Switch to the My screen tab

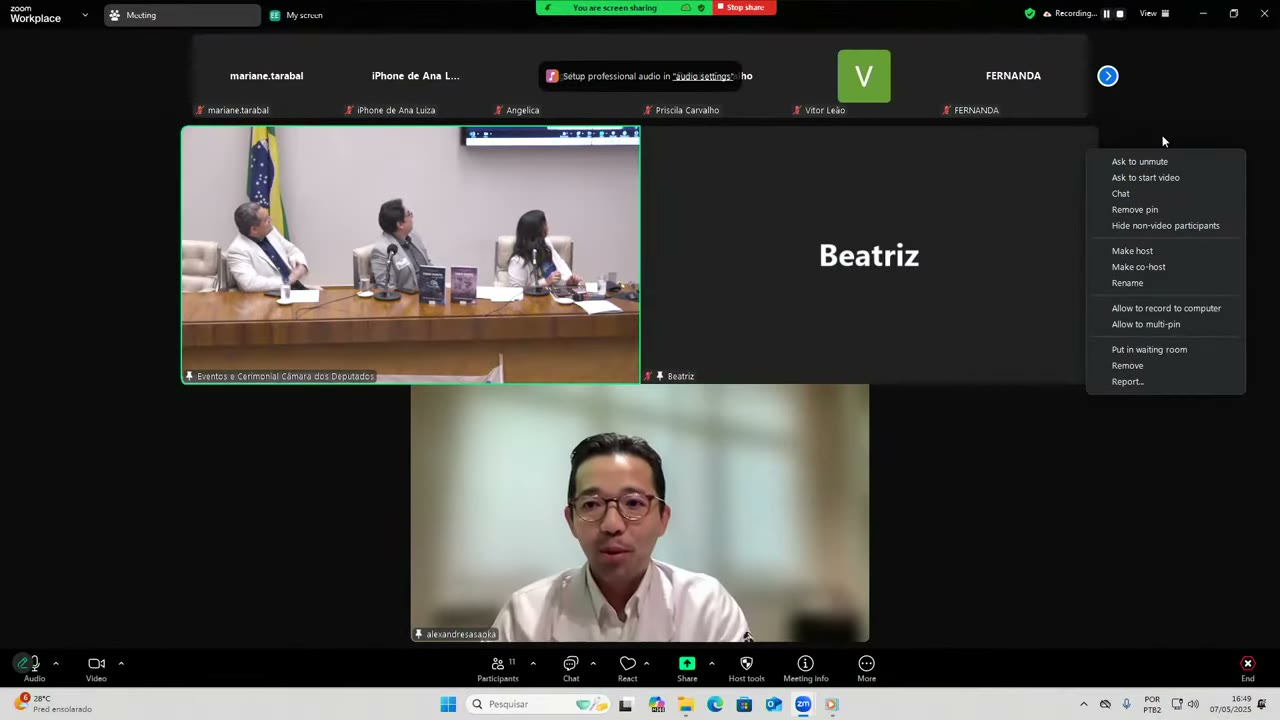pyautogui.click(x=296, y=15)
